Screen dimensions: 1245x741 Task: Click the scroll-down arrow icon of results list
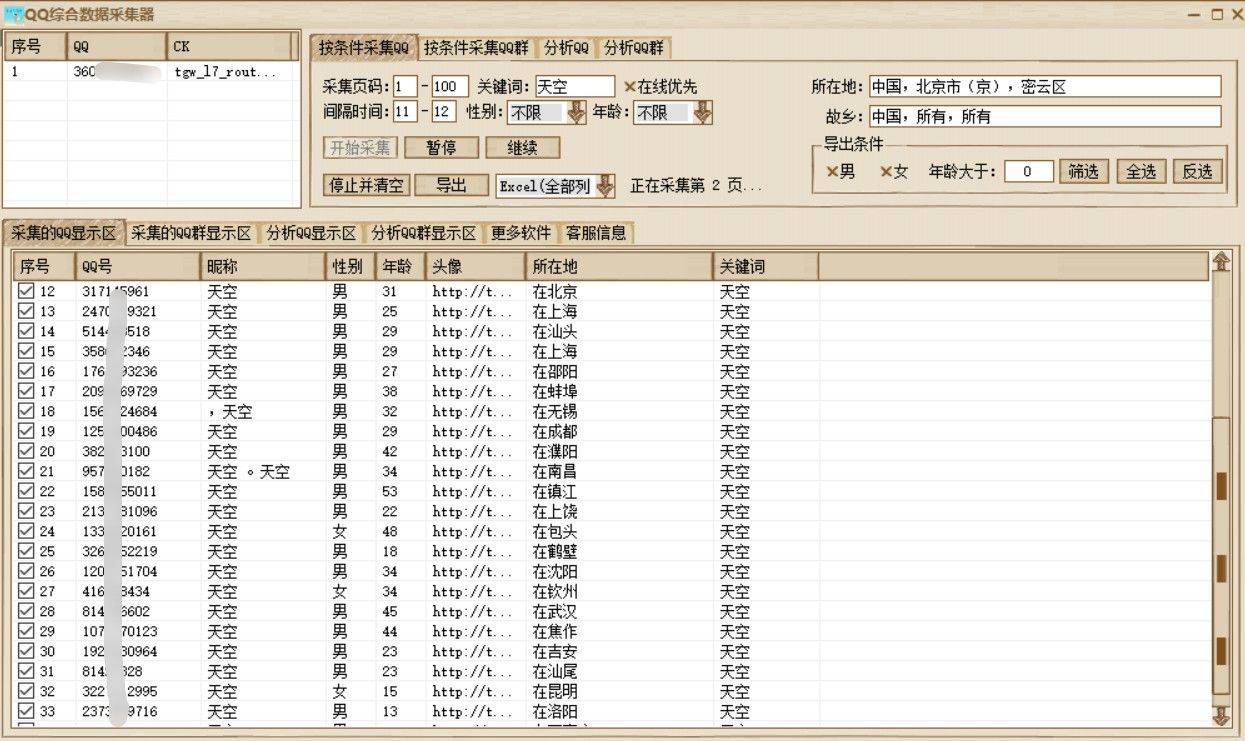1220,716
